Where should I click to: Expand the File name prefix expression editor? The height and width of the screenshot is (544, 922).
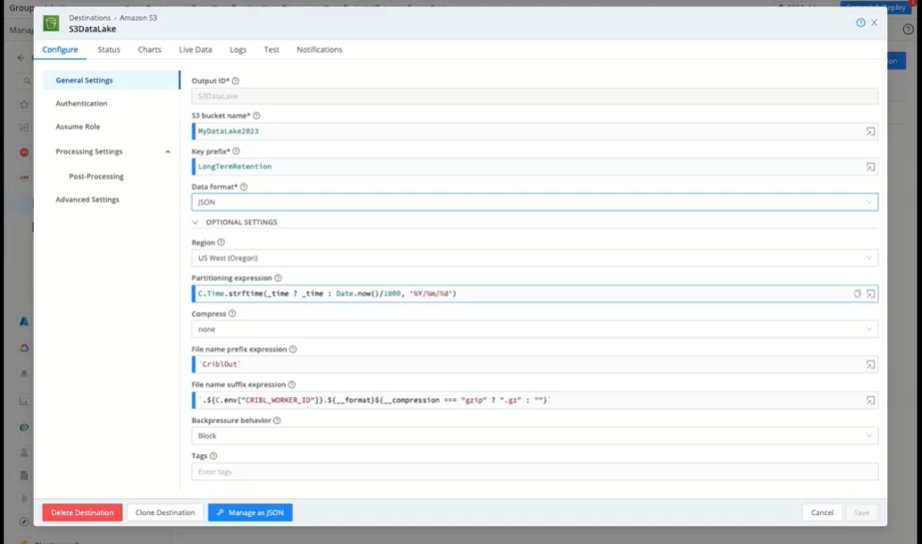[870, 365]
